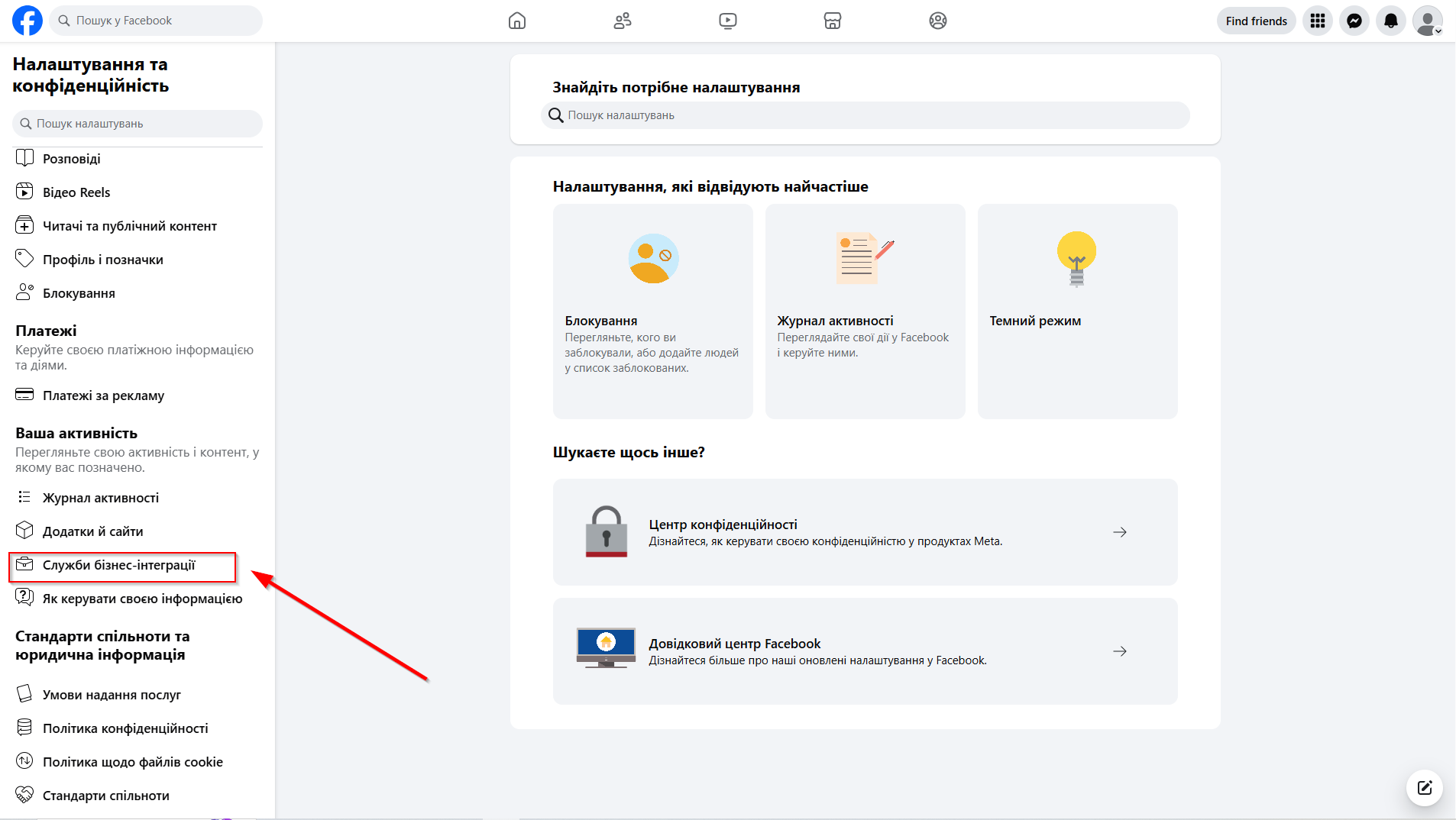Click the padlock icon of Центр конфіденційності
This screenshot has height=820, width=1456.
[x=607, y=531]
